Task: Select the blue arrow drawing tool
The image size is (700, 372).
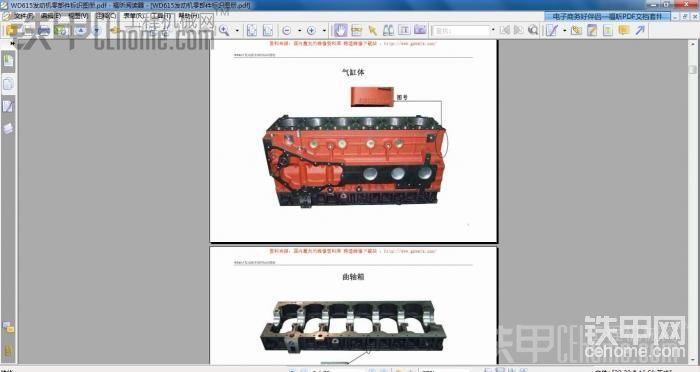Action: pyautogui.click(x=640, y=30)
